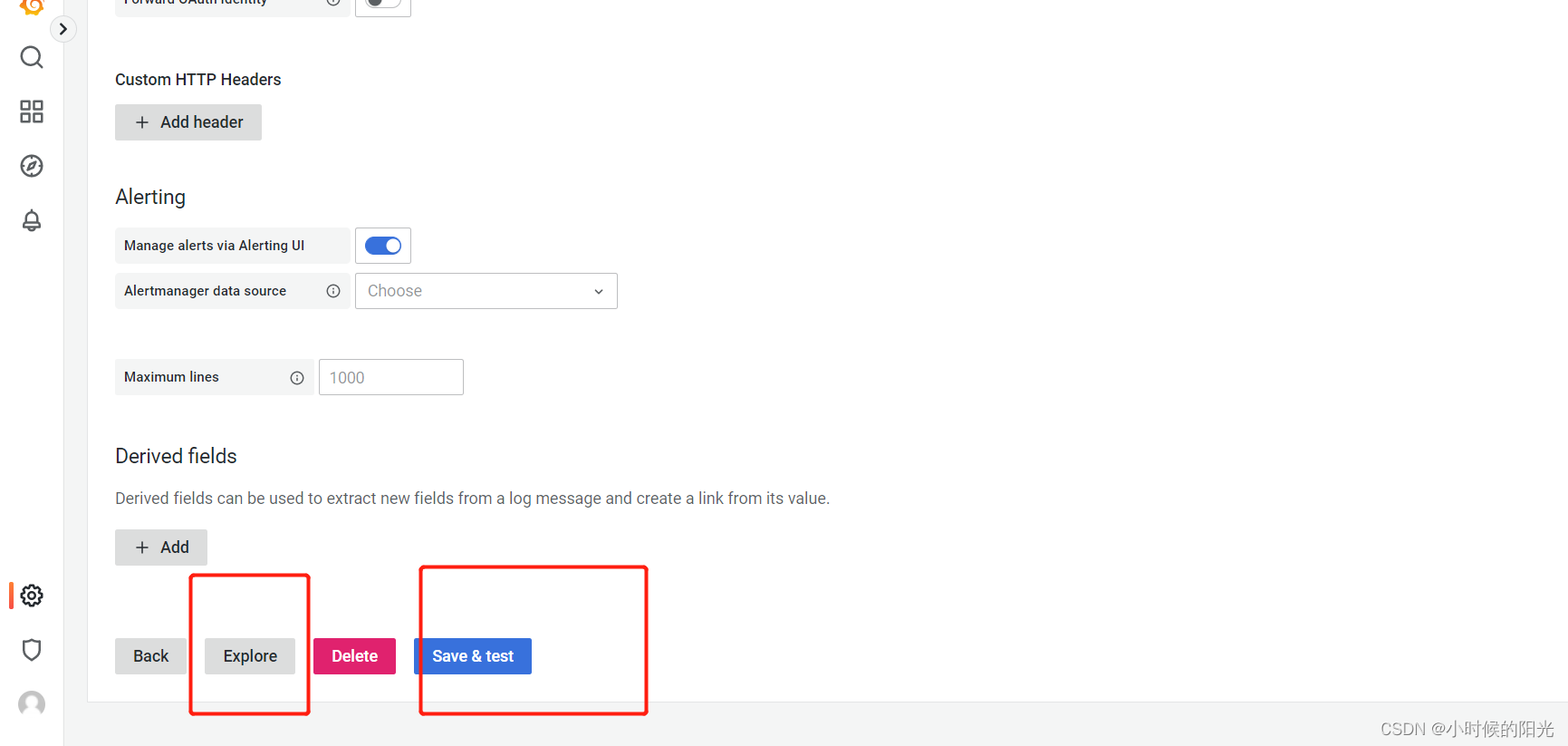The width and height of the screenshot is (1568, 746).
Task: Click the Derived fields heading
Action: [176, 456]
